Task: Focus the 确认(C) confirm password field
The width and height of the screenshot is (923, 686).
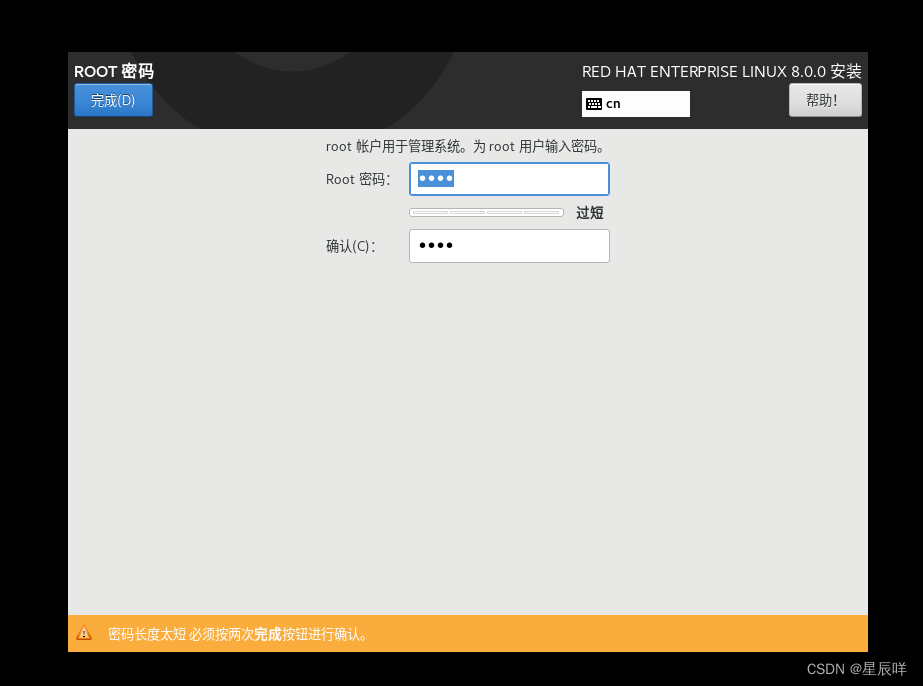Action: click(509, 246)
